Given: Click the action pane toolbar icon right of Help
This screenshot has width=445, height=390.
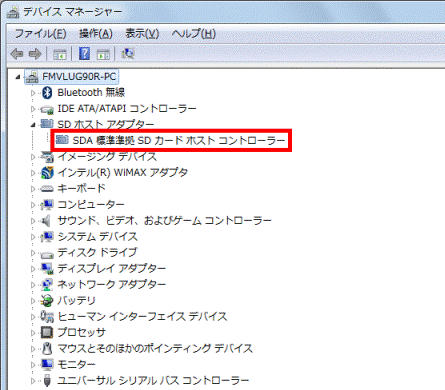Looking at the screenshot, I should (103, 54).
